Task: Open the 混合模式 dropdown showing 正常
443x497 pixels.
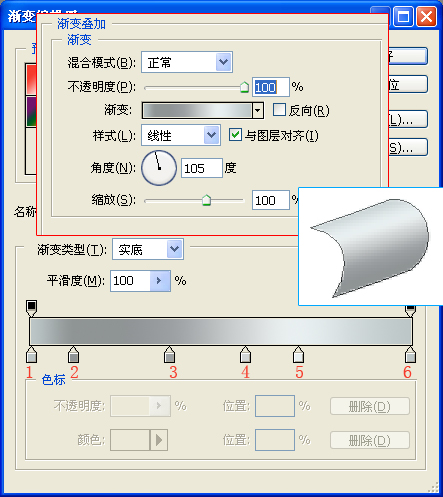Action: click(187, 62)
